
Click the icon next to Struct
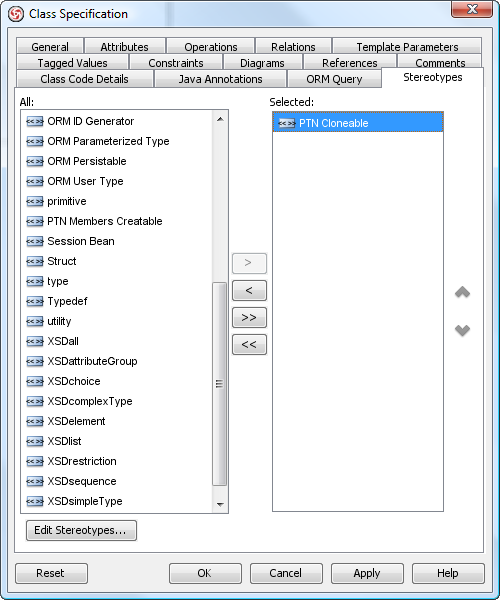pos(34,261)
